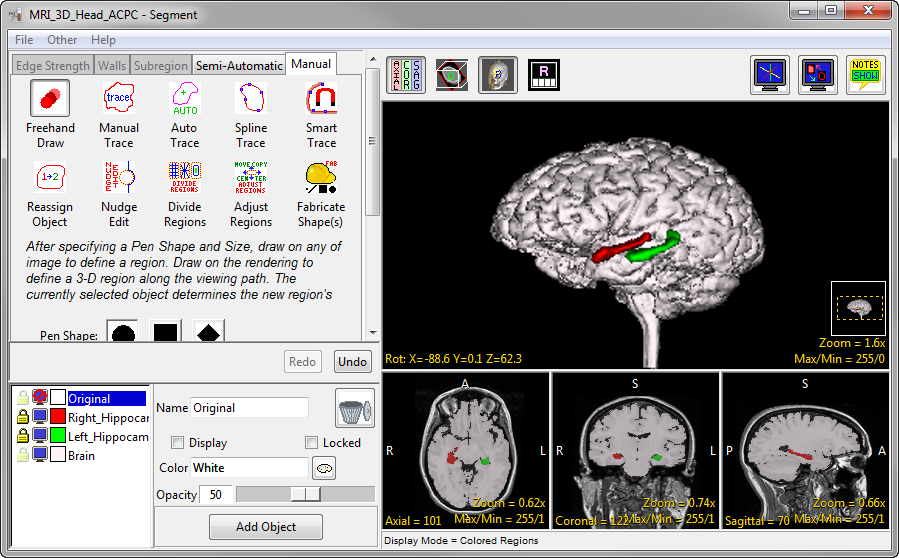Image resolution: width=899 pixels, height=558 pixels.
Task: Click the Notes Show icon
Action: 866,75
